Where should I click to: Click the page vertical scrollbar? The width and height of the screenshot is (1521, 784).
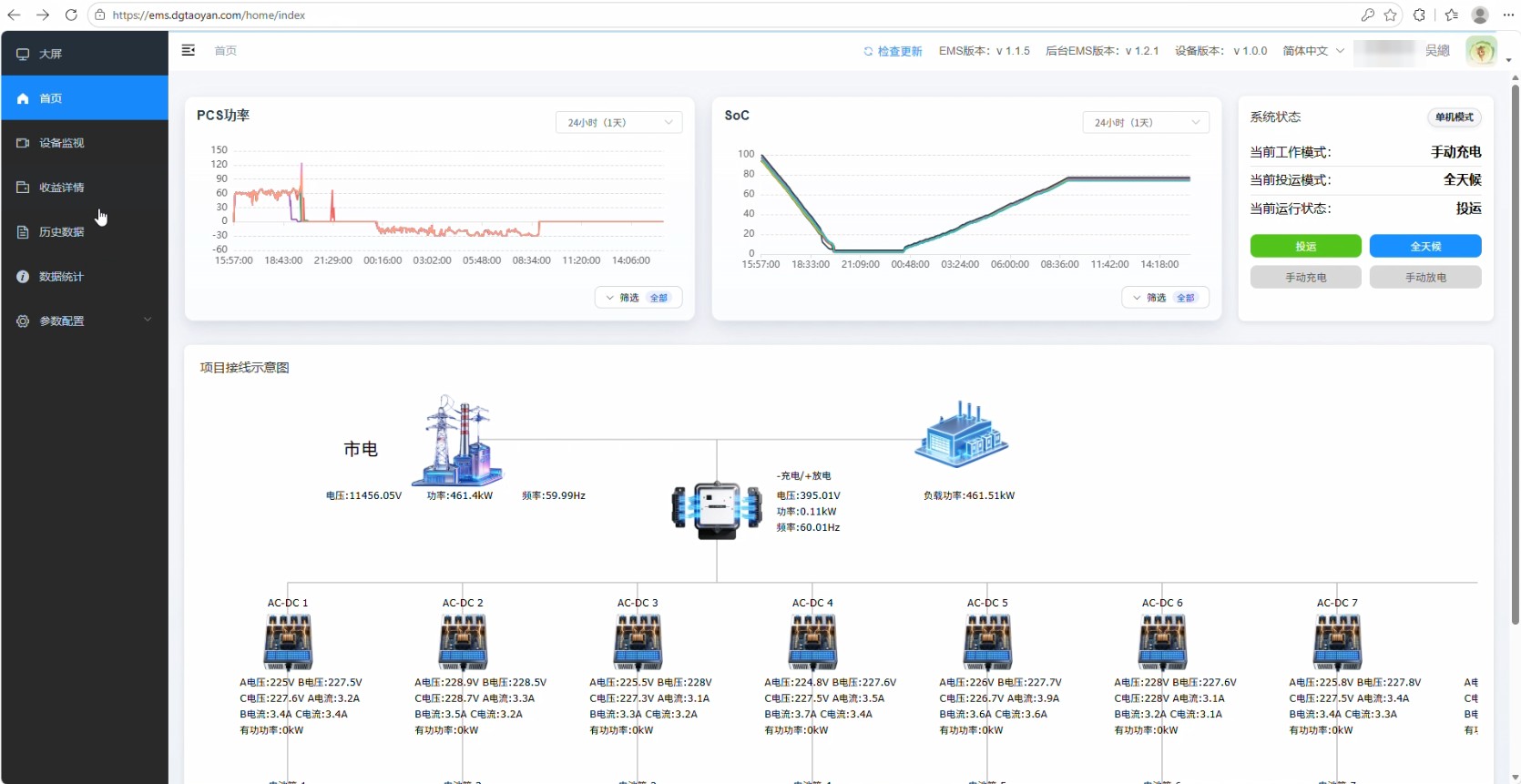(1515, 353)
